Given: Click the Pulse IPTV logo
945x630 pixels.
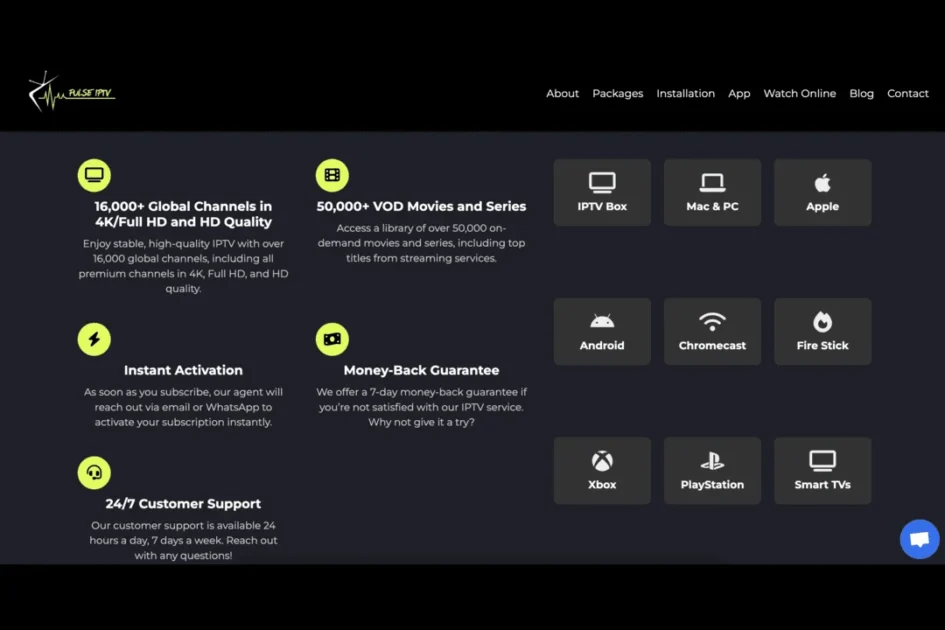Looking at the screenshot, I should click(70, 90).
